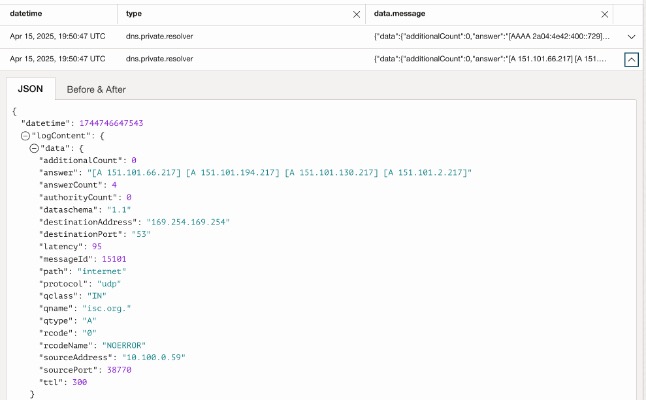Click the ttl value 300
The image size is (646, 400).
[x=80, y=382]
